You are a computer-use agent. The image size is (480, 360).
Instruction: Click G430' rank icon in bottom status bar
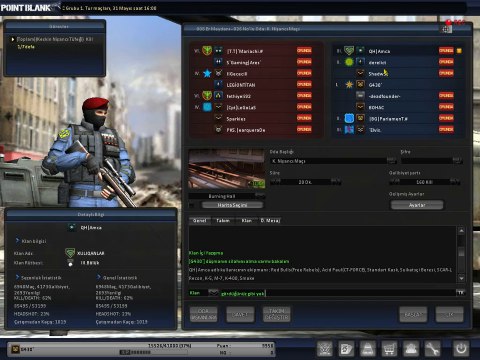coord(15,349)
